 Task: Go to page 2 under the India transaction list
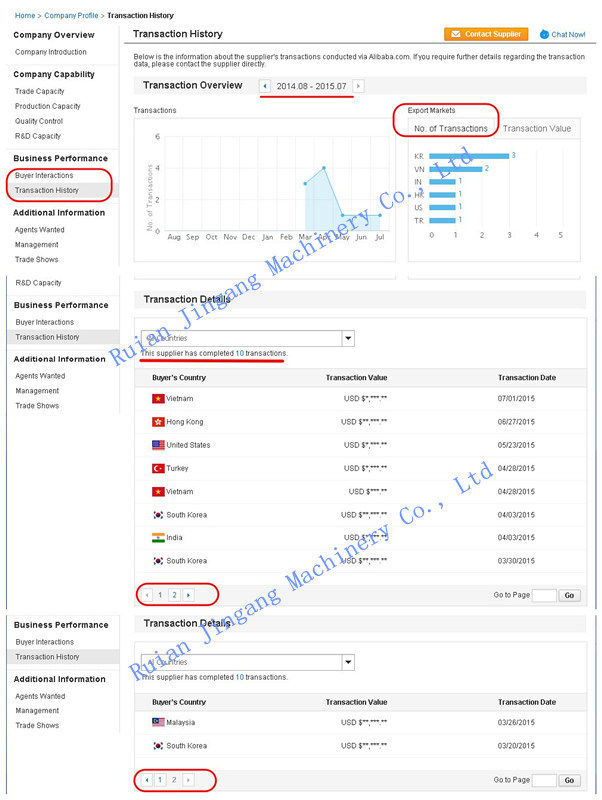tap(174, 595)
